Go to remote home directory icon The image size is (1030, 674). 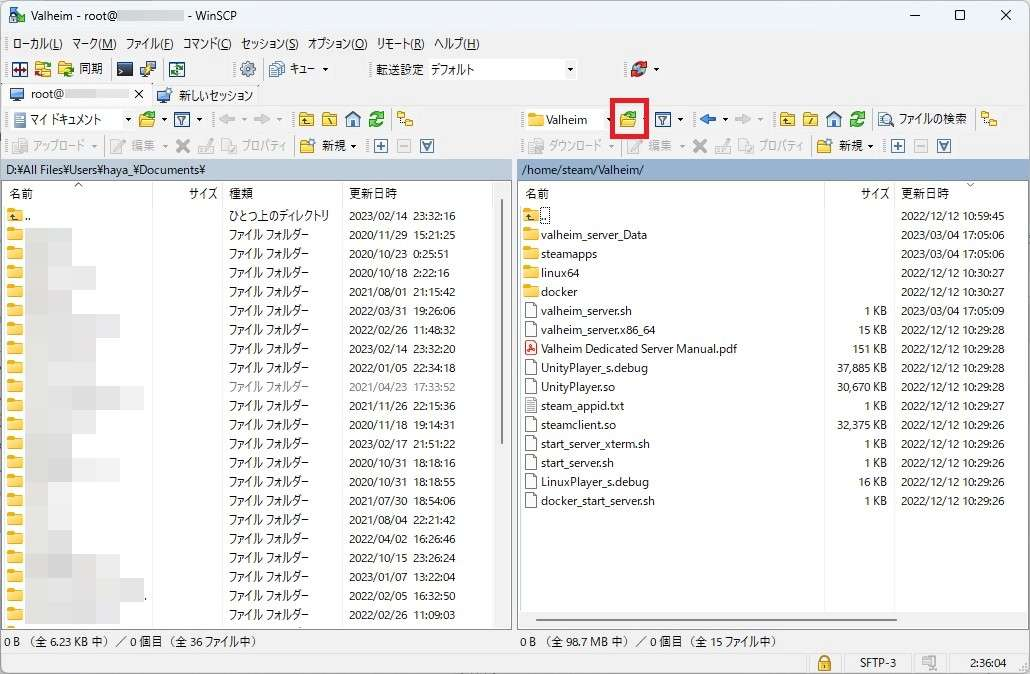click(x=834, y=120)
